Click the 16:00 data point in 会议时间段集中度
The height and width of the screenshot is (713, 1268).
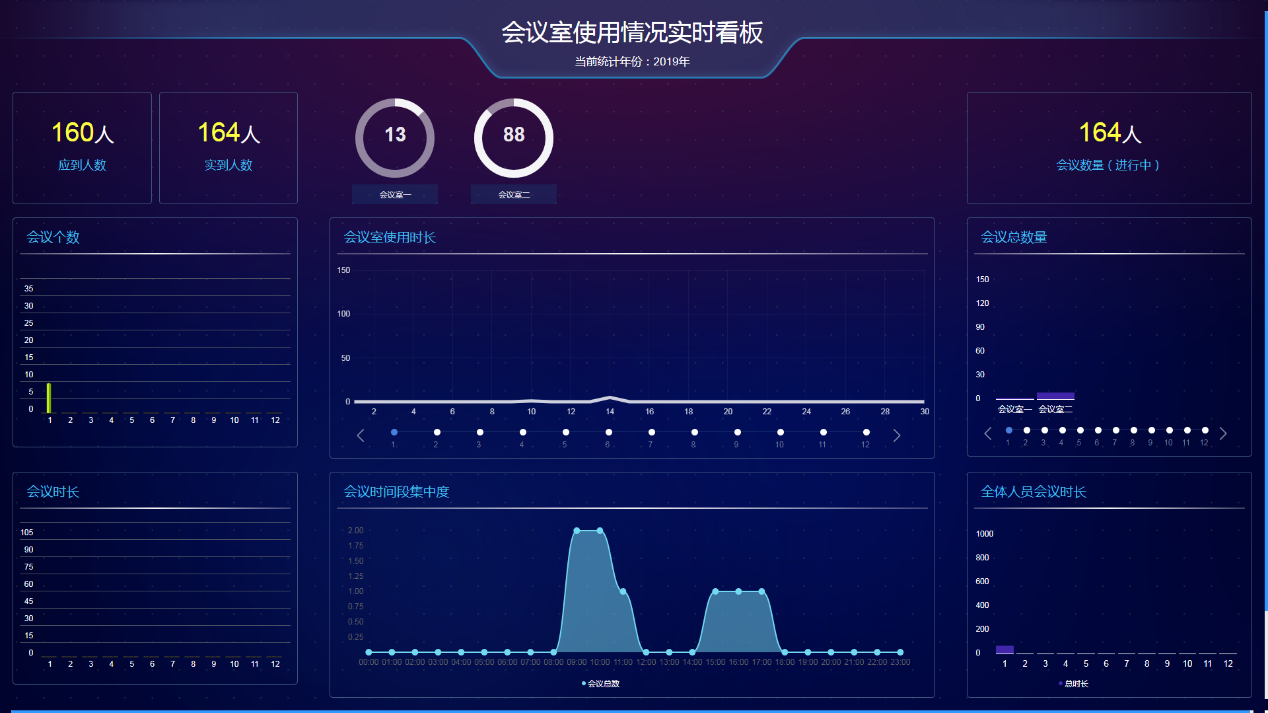738,592
